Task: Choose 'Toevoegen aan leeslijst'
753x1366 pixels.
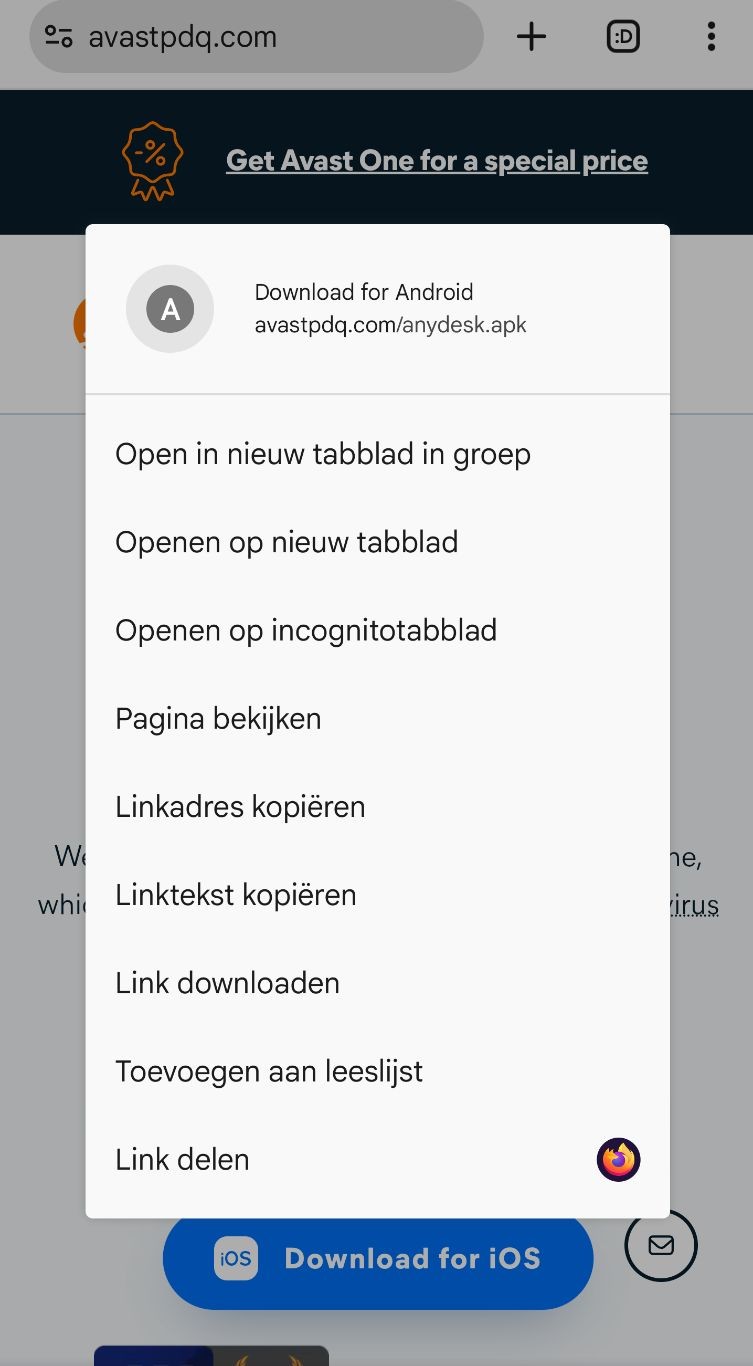Action: (378, 1070)
